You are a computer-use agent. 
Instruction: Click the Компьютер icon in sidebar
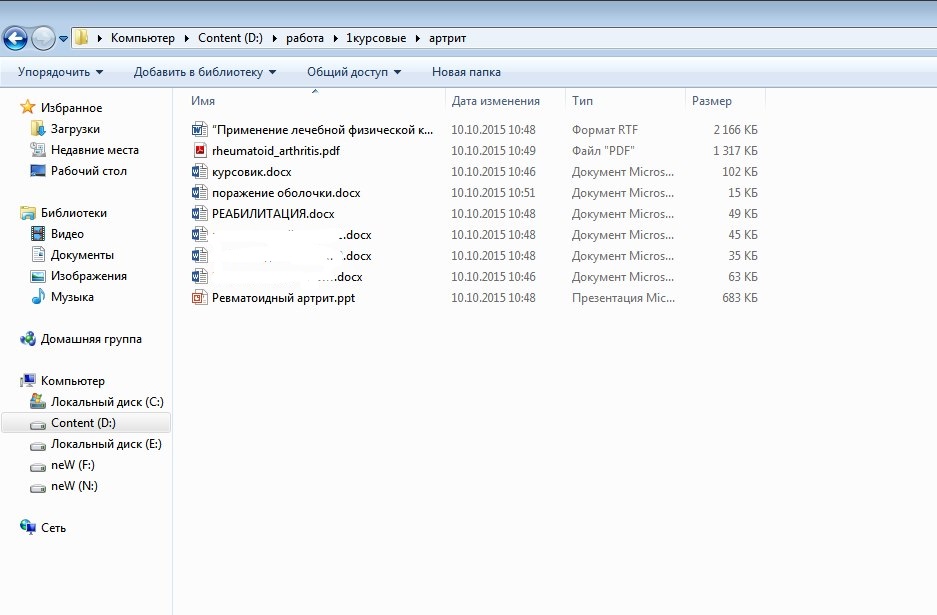(x=27, y=381)
